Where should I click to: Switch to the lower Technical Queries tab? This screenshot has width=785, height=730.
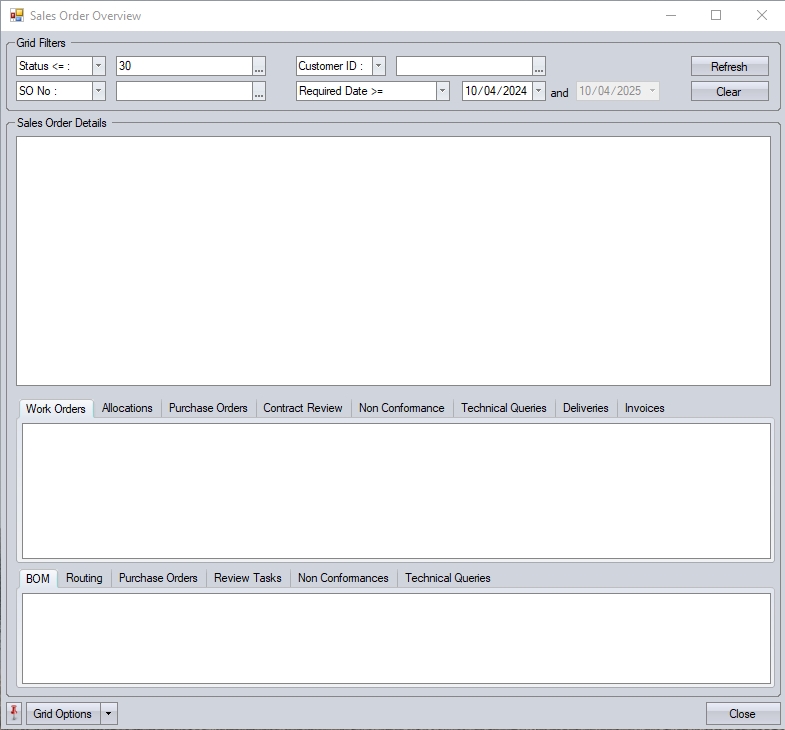point(448,578)
